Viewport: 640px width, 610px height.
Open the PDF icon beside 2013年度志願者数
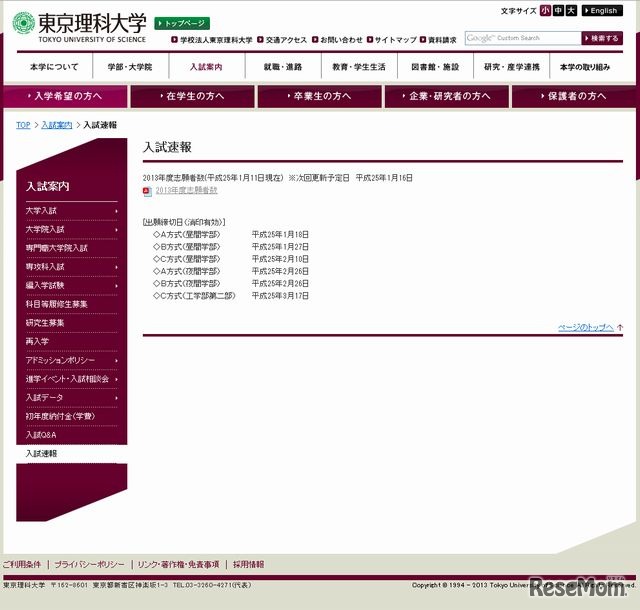click(147, 191)
